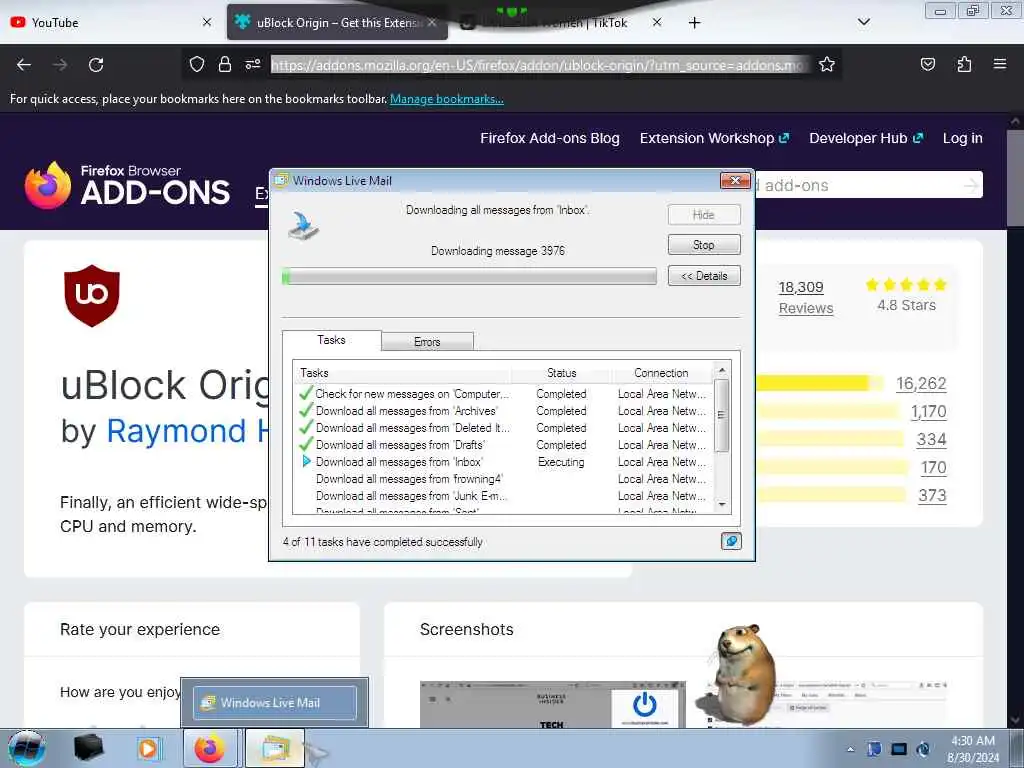Click the pin dialog icon in status bar

pos(731,541)
